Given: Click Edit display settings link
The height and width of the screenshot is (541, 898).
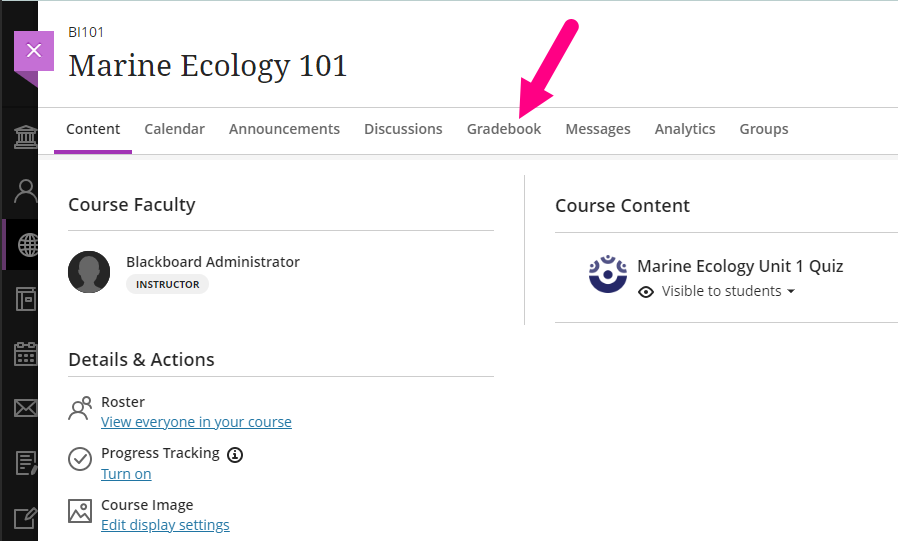Looking at the screenshot, I should click(x=165, y=525).
